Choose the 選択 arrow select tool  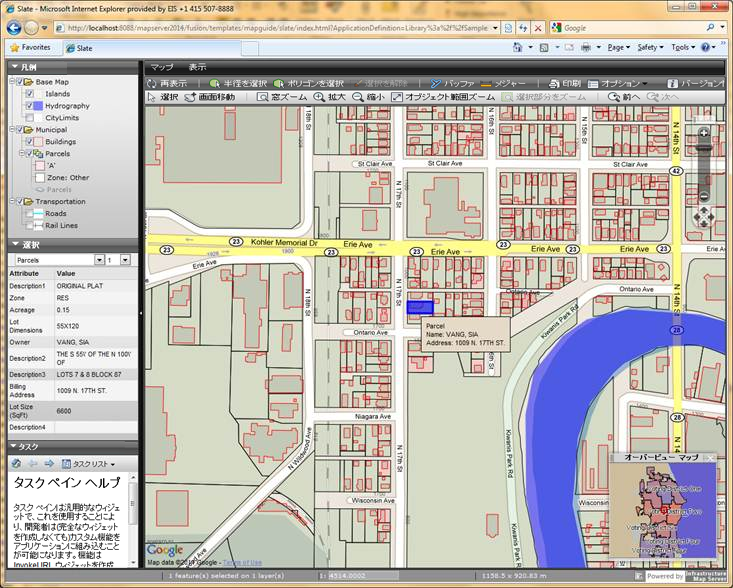coord(163,97)
